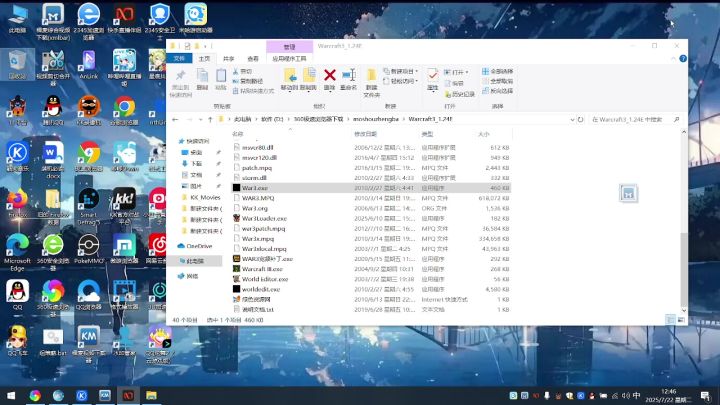Click the Manage contextual tab header

pos(289,46)
